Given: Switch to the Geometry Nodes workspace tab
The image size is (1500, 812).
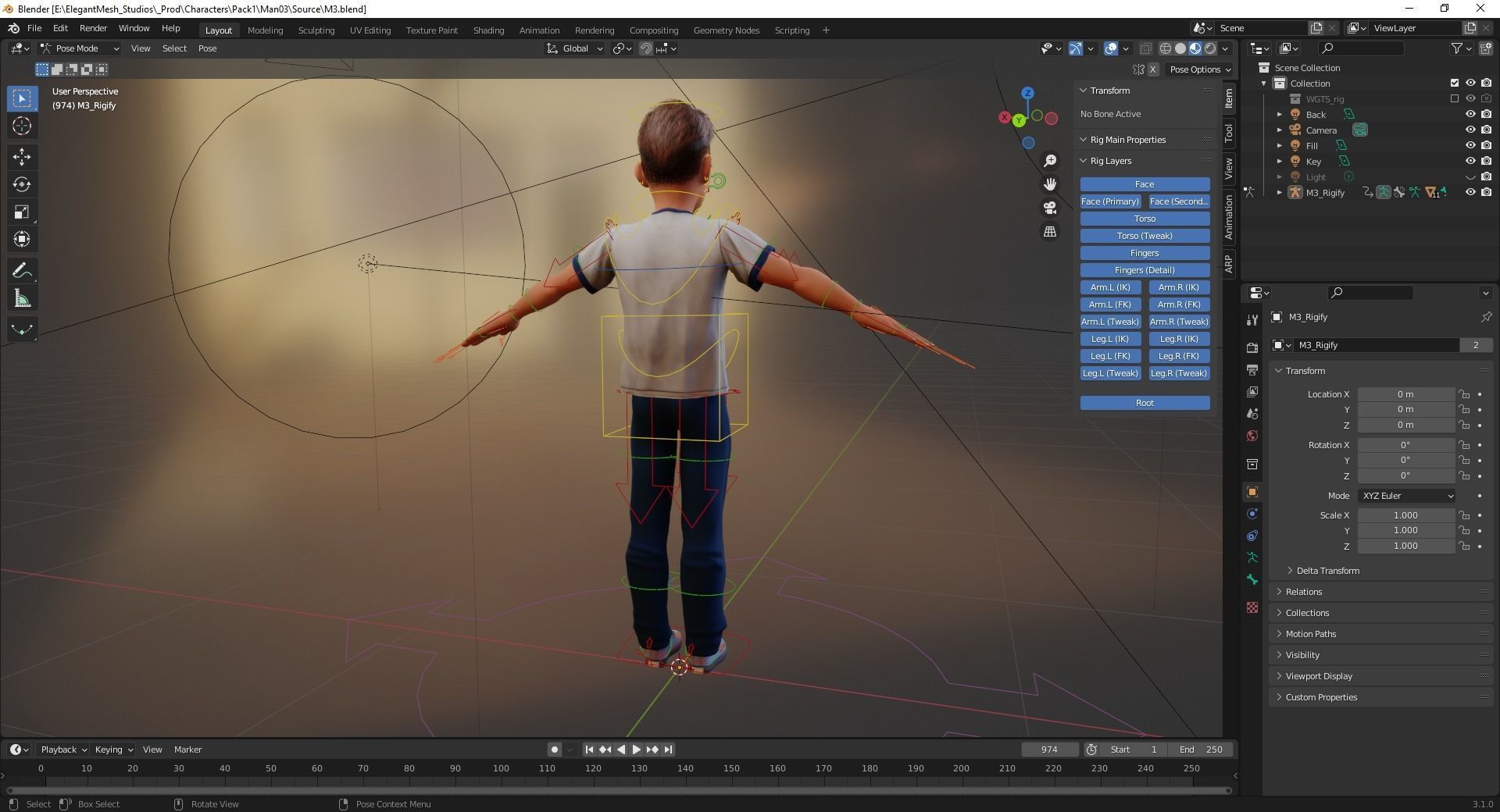Looking at the screenshot, I should tap(726, 30).
